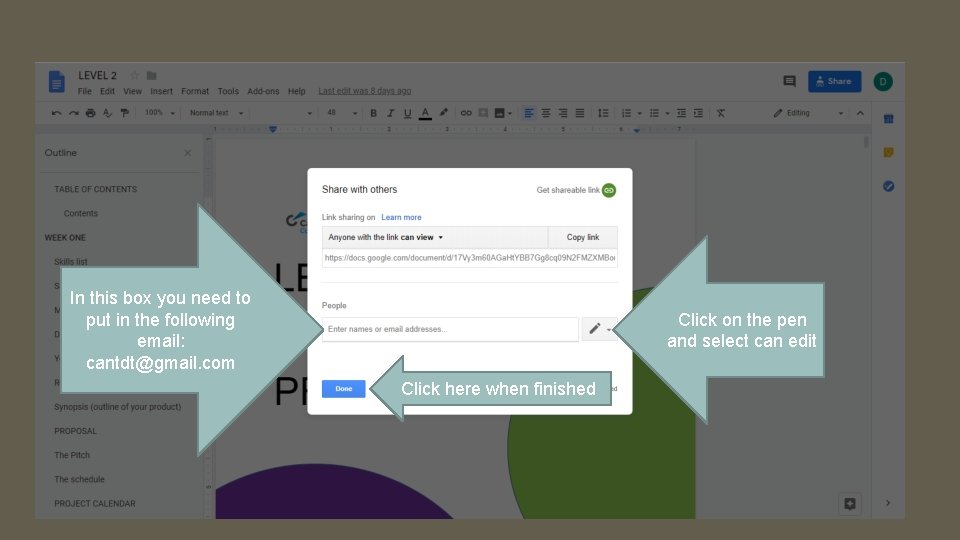This screenshot has width=960, height=540.
Task: Click the Get shareable link icon
Action: [x=609, y=190]
